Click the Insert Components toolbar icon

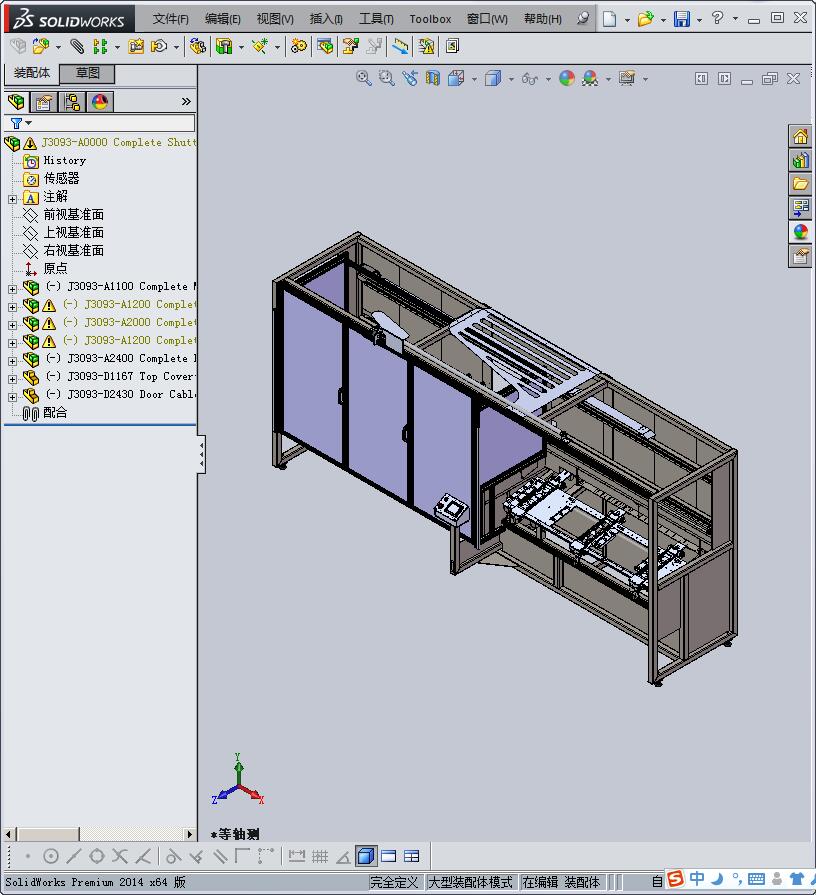point(41,46)
